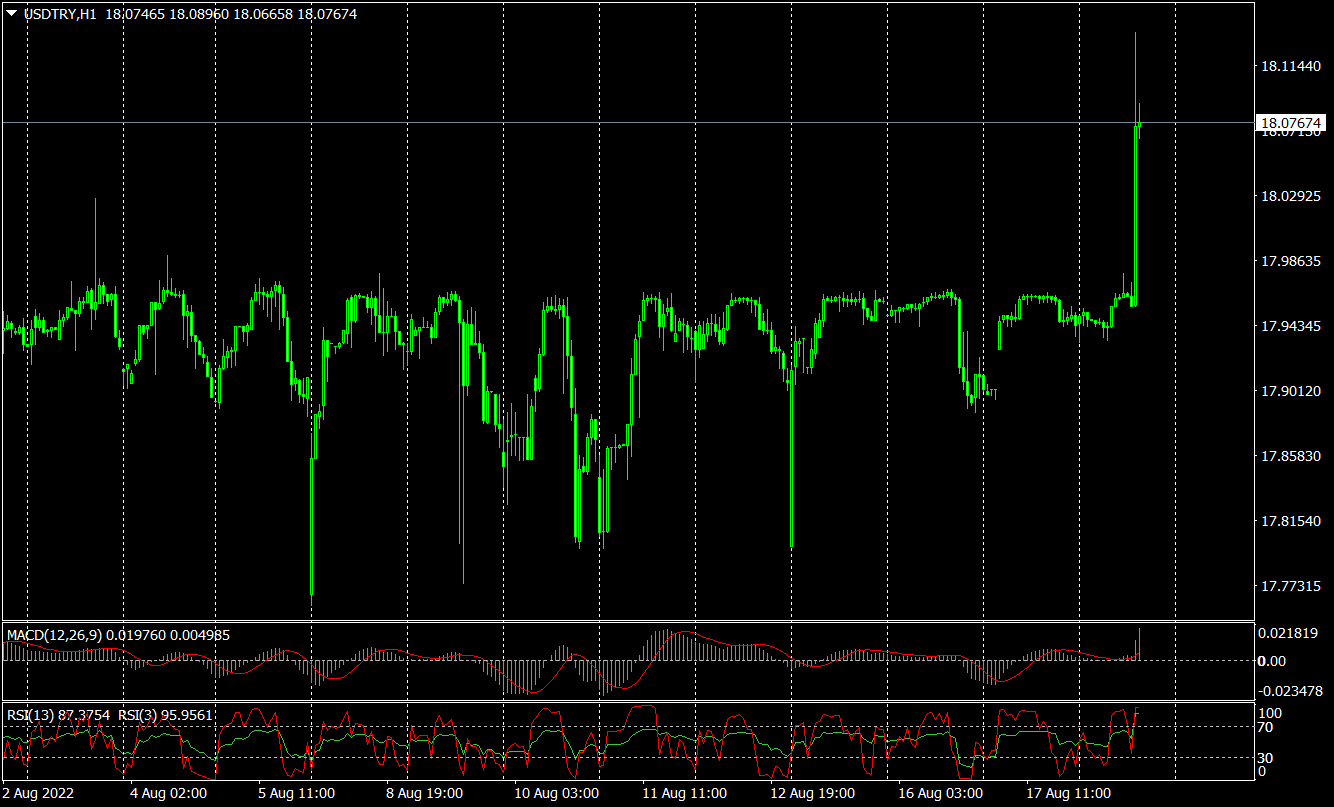Click the RSI level label 70
1334x807 pixels.
tap(1265, 728)
